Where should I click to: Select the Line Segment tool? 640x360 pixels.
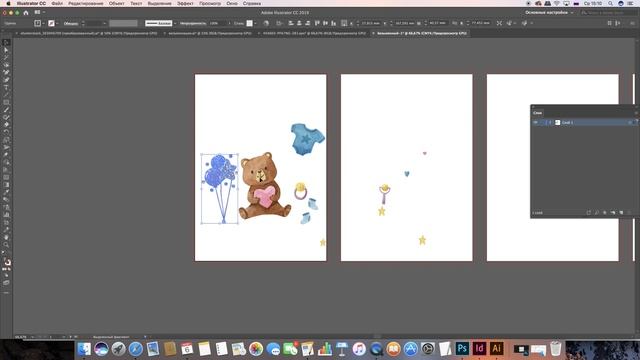pos(6,95)
